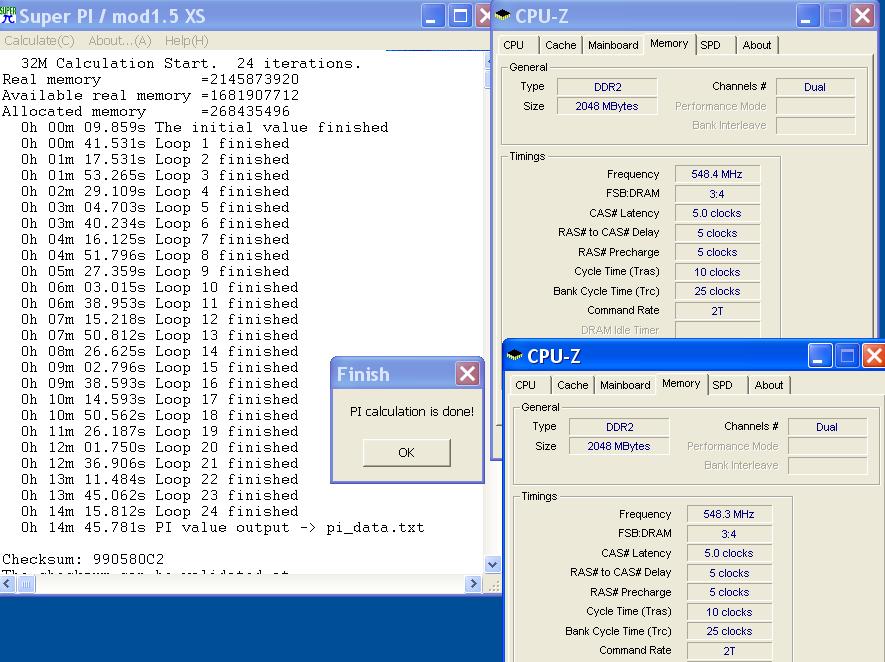The width and height of the screenshot is (885, 662).
Task: Click the DDR2 type field in top CPU-Z
Action: tap(607, 87)
